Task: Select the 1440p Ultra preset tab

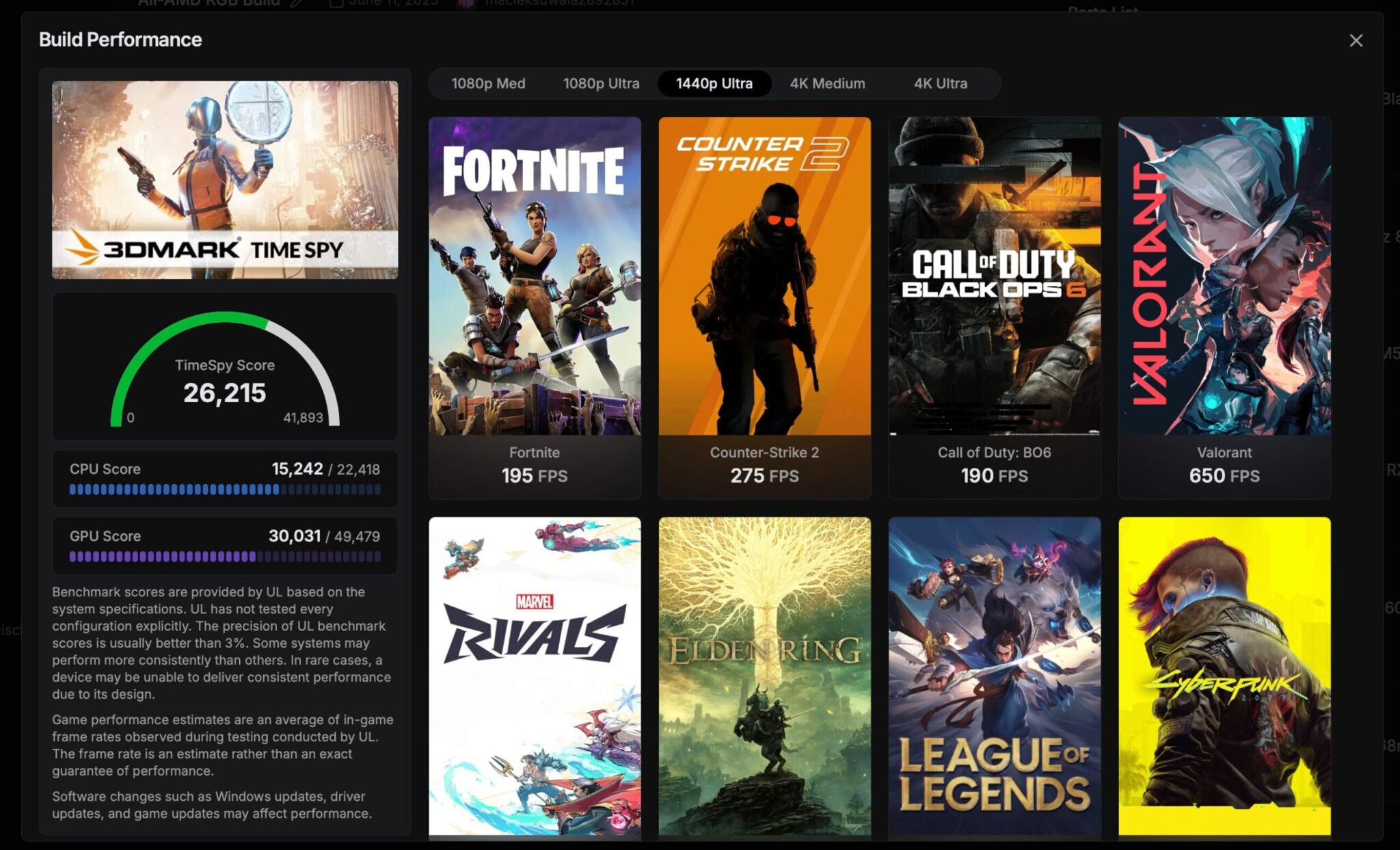Action: click(714, 83)
